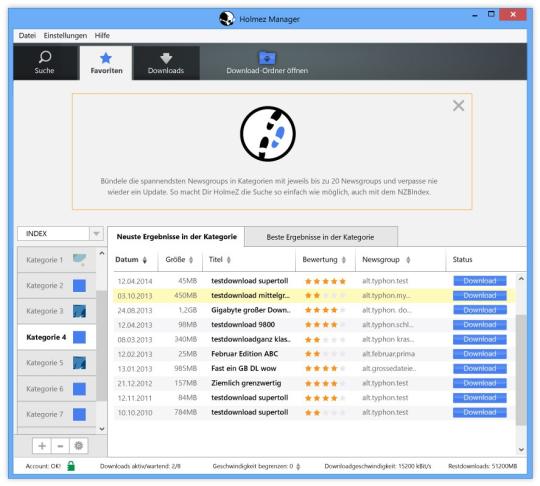Sort by Titel using sort arrows
The image size is (540, 486).
(x=229, y=260)
